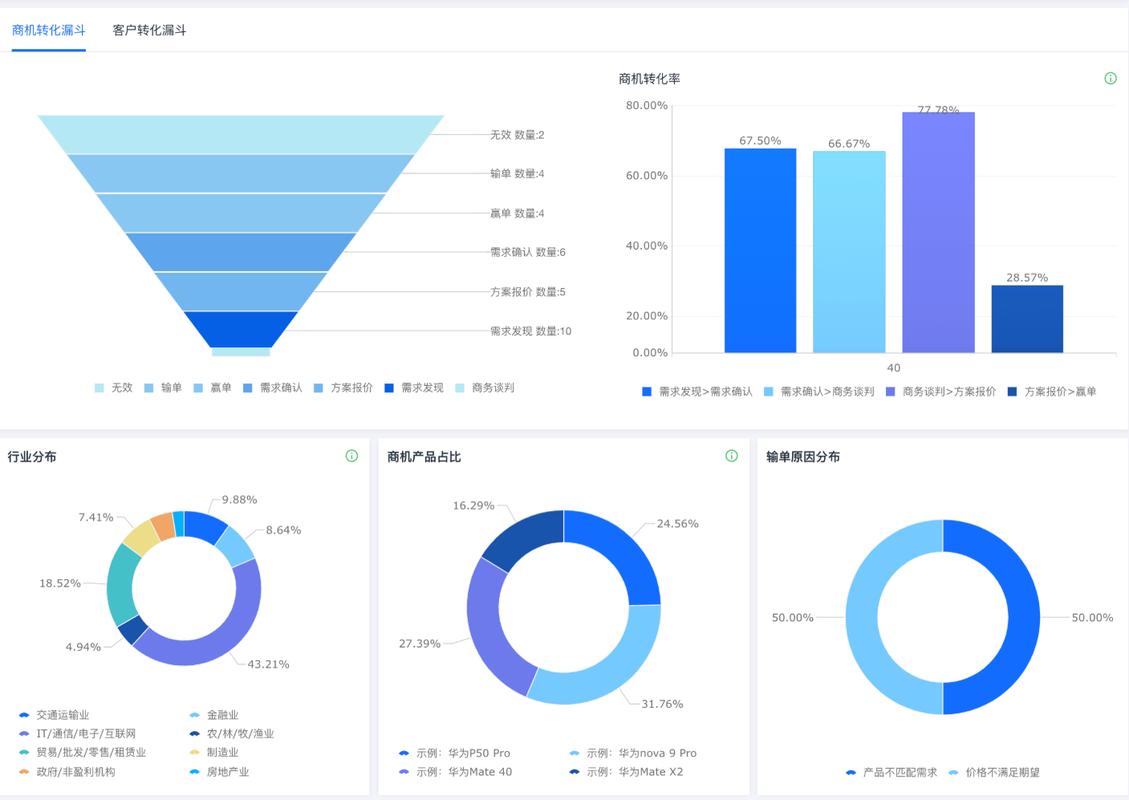The image size is (1129, 800).
Task: Toggle 方案报价>赢单 legend entry
Action: pyautogui.click(x=1052, y=392)
